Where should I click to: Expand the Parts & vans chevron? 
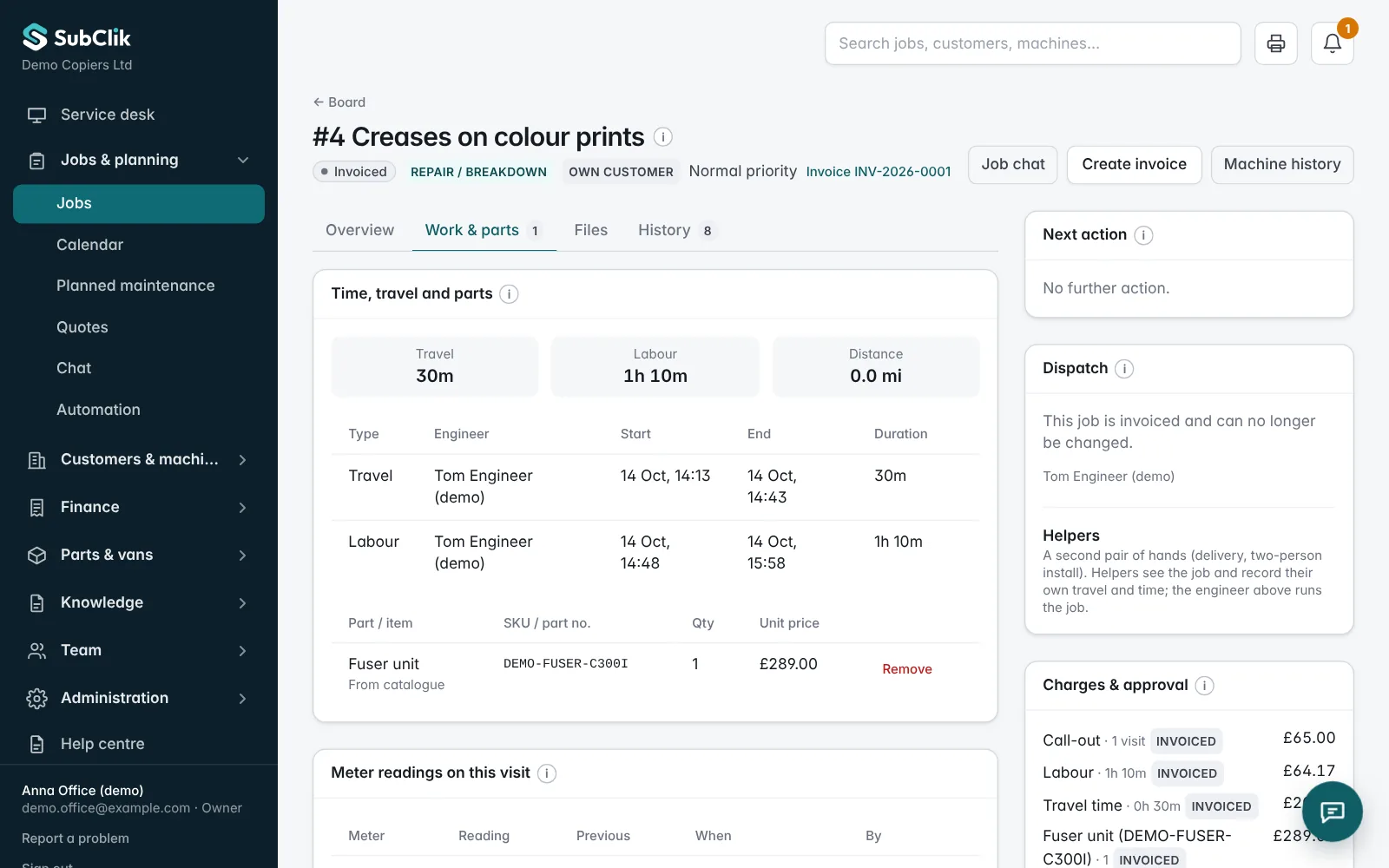tap(243, 556)
